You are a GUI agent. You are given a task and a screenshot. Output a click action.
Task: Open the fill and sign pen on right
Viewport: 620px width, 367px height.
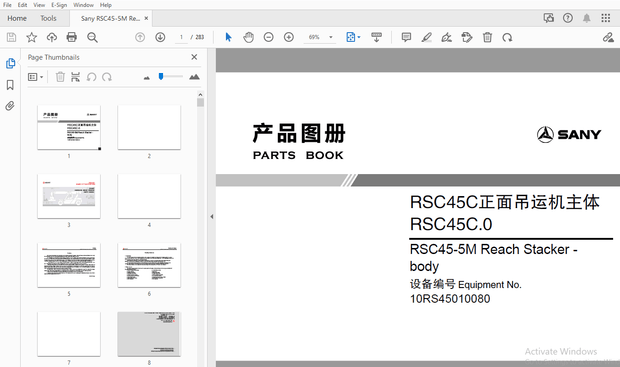click(608, 37)
